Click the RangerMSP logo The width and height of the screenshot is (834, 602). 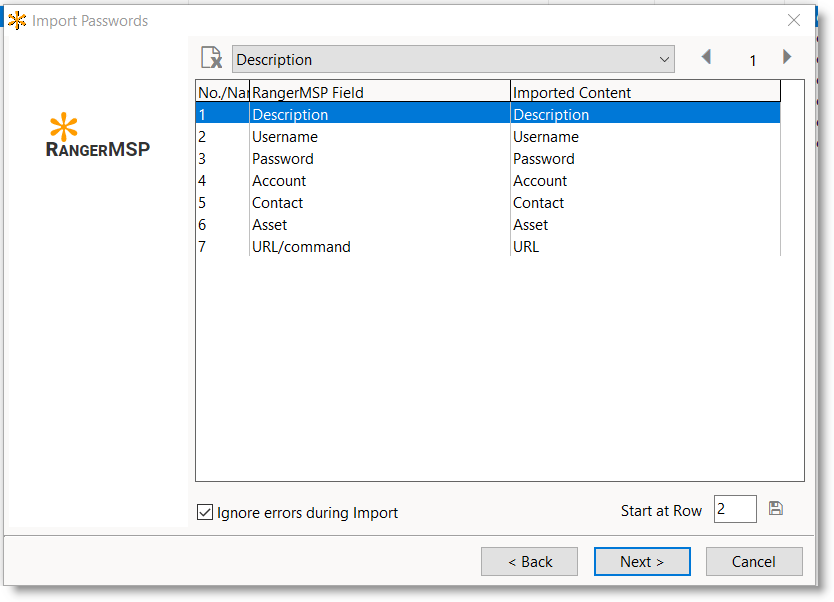(98, 137)
